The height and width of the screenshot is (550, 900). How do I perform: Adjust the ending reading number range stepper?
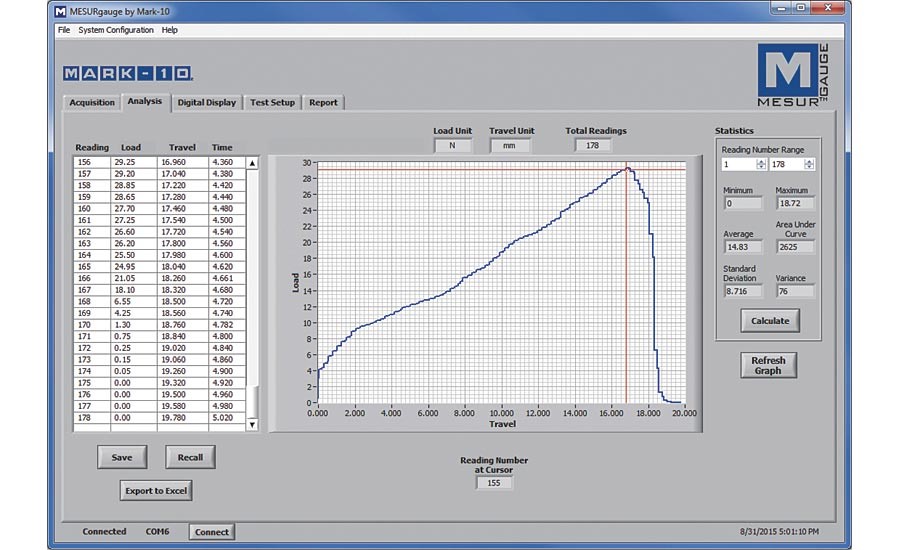[809, 164]
